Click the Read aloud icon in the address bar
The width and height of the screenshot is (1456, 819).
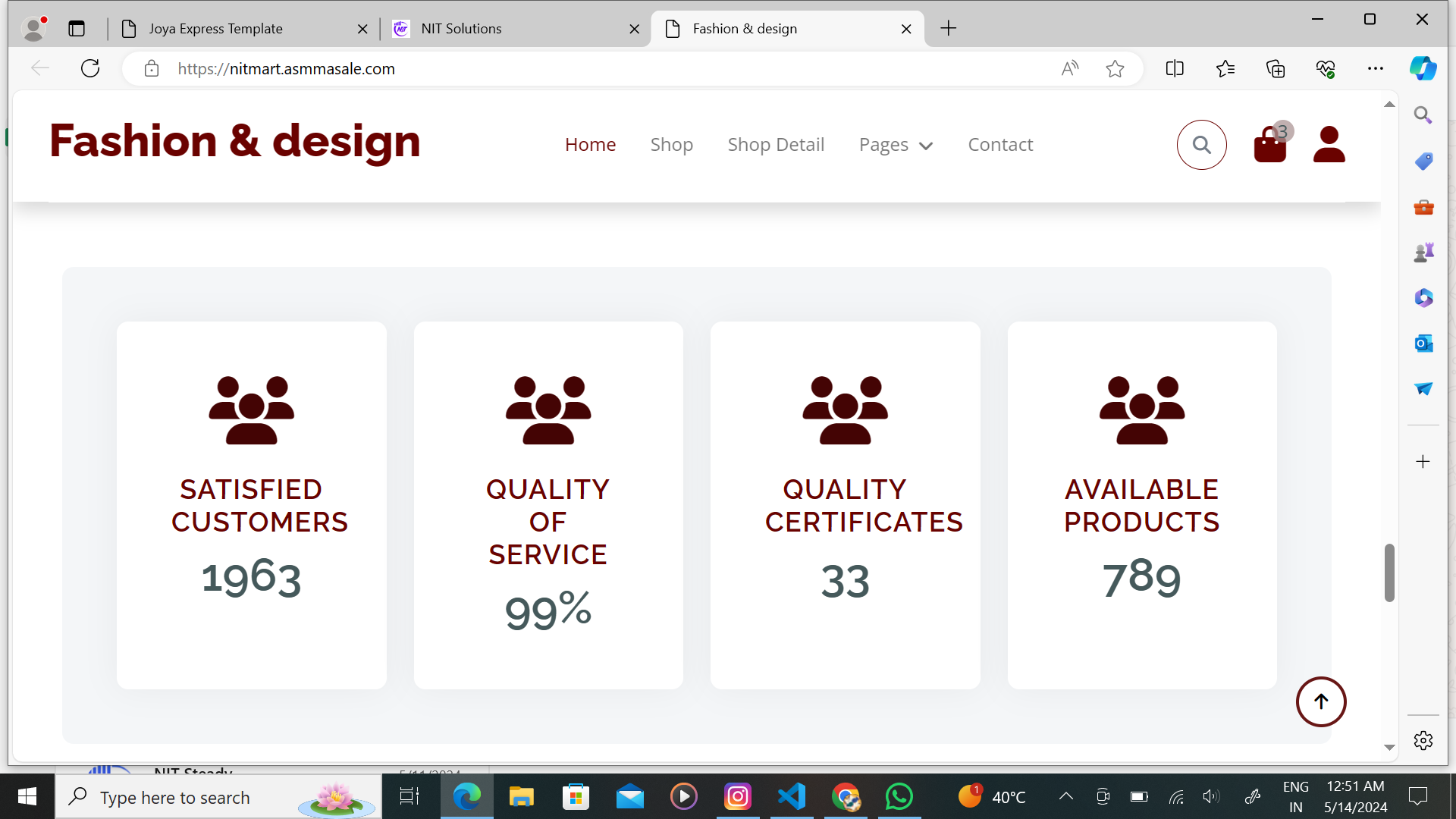(1069, 69)
